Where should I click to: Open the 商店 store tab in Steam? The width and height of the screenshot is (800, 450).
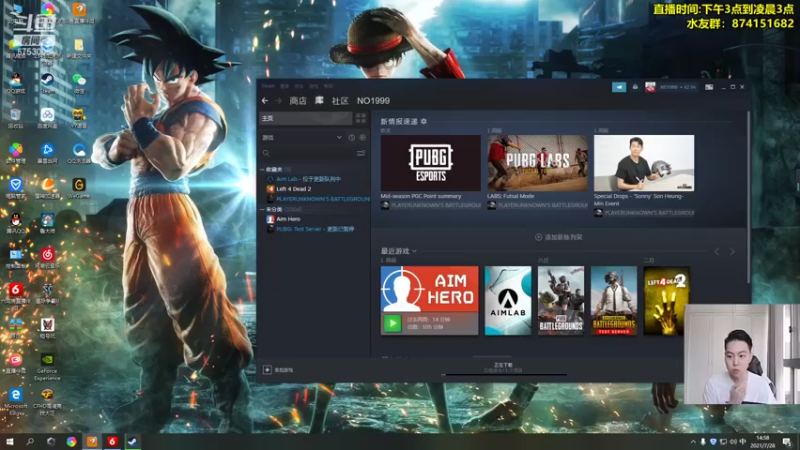point(298,101)
